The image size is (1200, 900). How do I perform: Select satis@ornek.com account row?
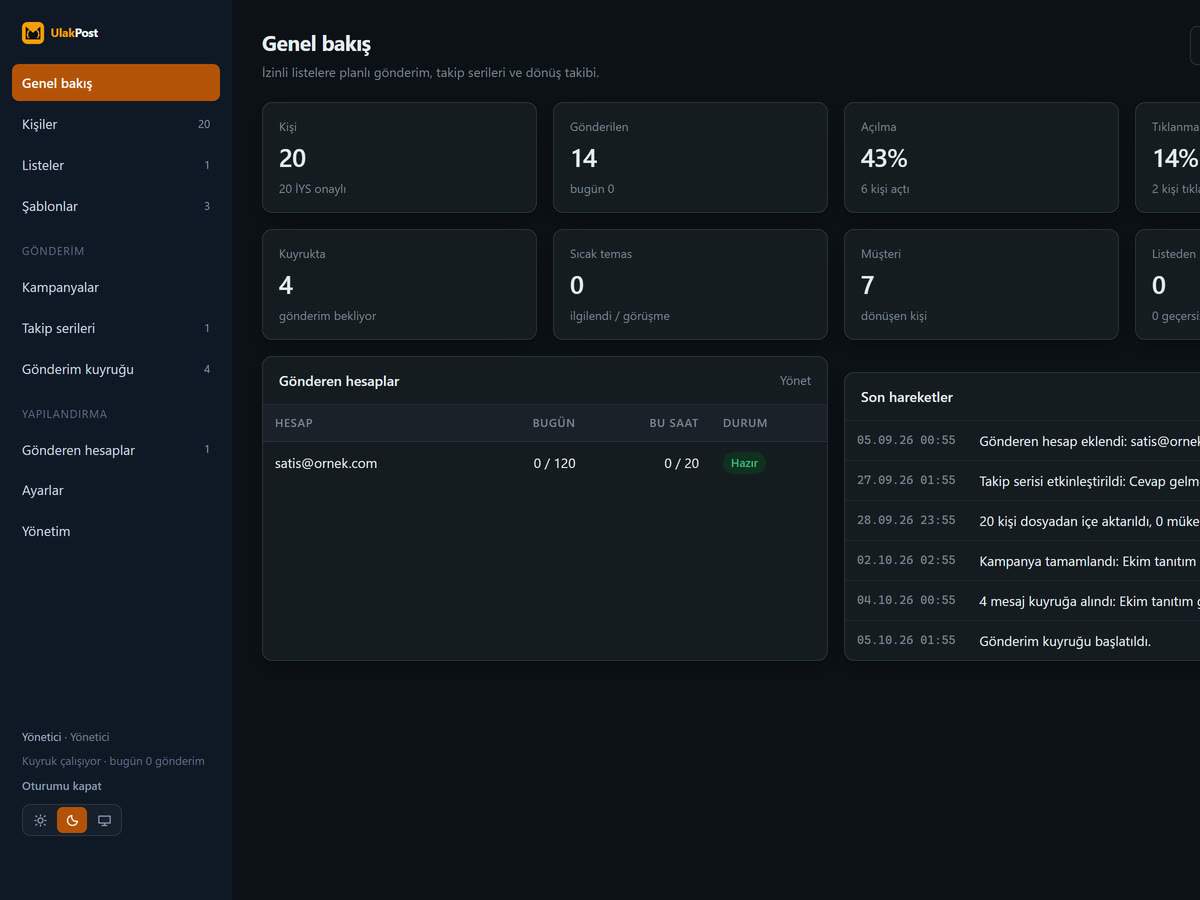point(545,463)
